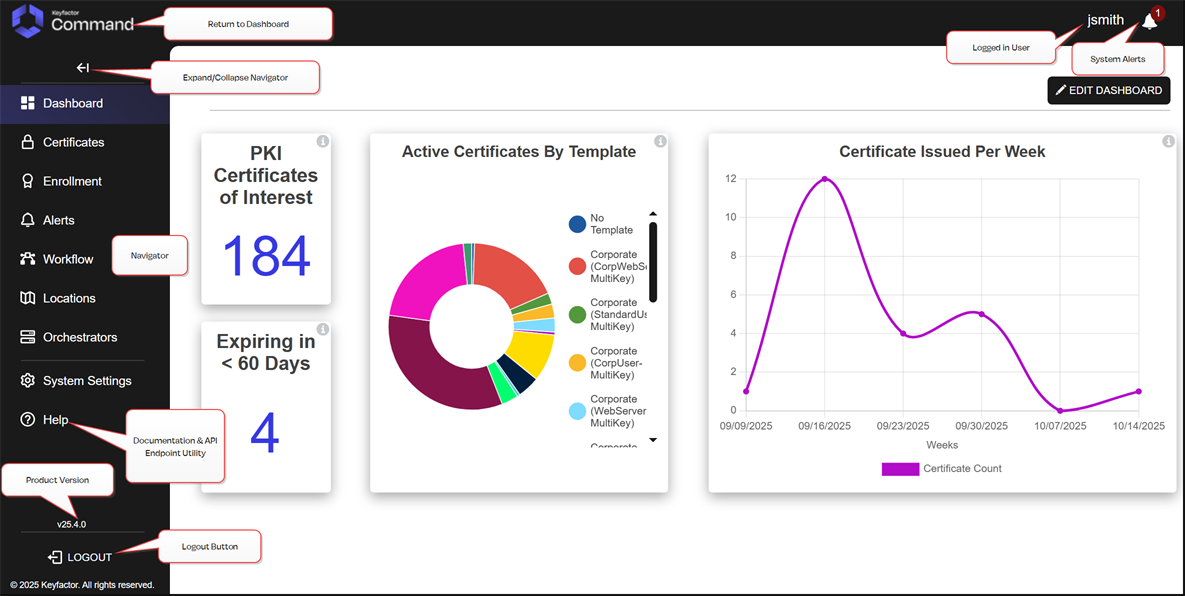
Task: Toggle Certificate Count legend series
Action: point(900,468)
